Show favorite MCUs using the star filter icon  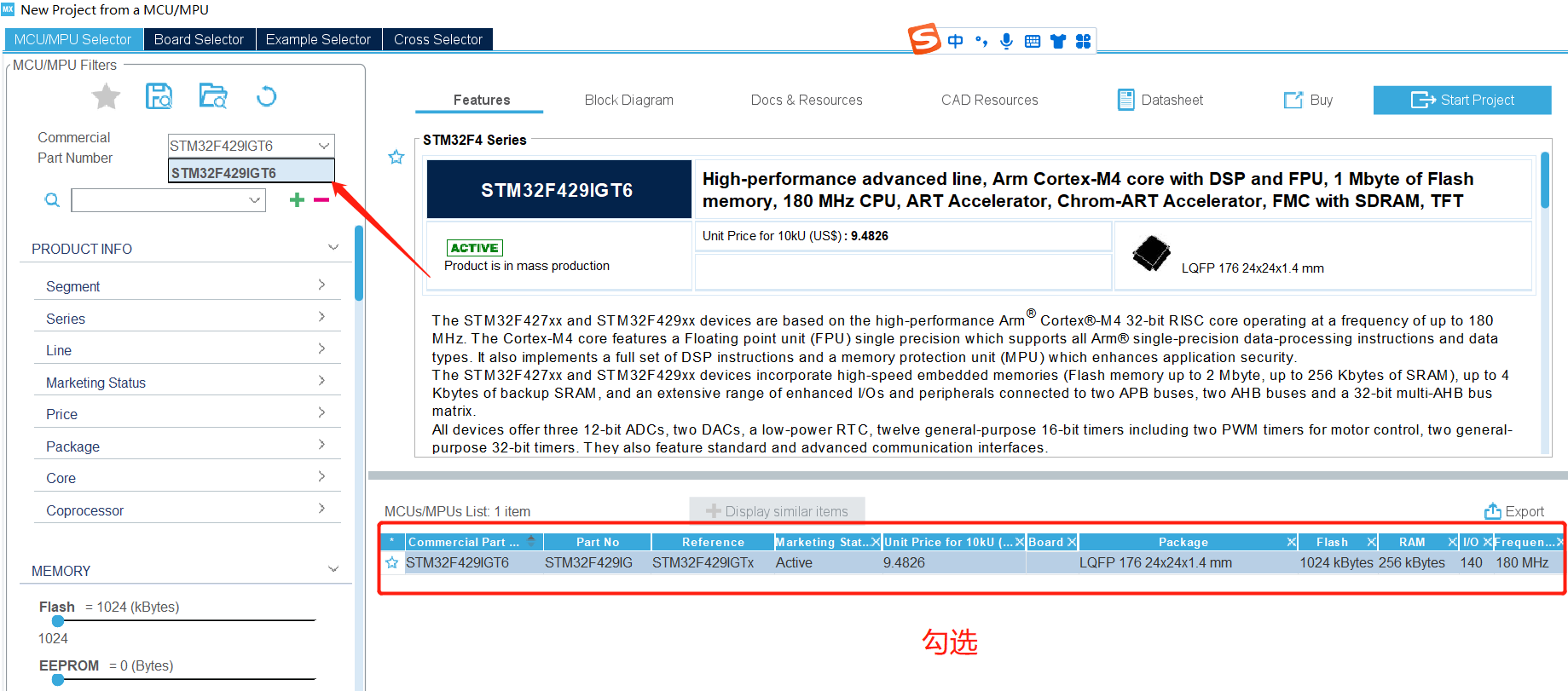coord(106,96)
